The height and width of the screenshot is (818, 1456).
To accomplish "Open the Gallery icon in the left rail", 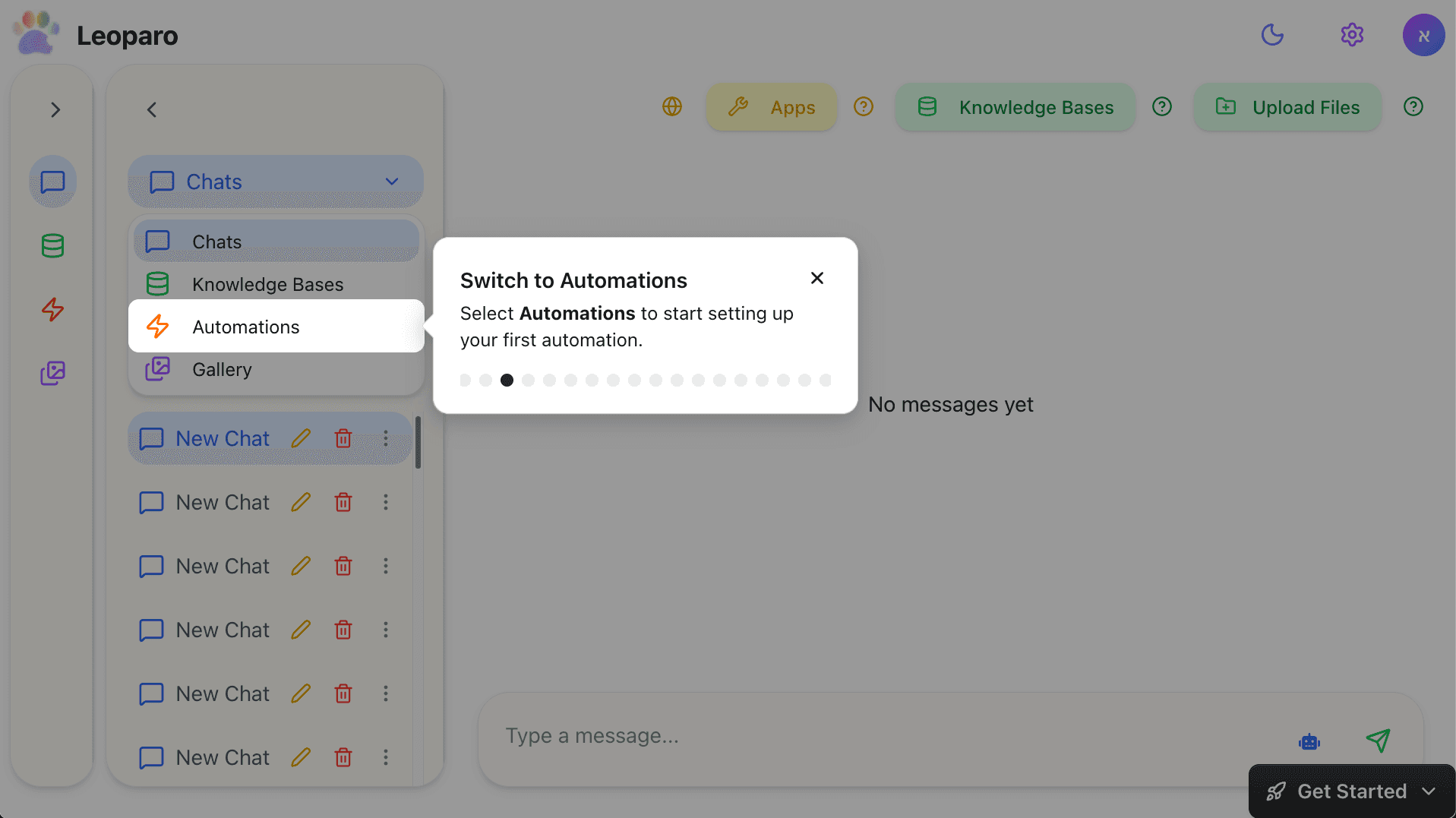I will [52, 373].
